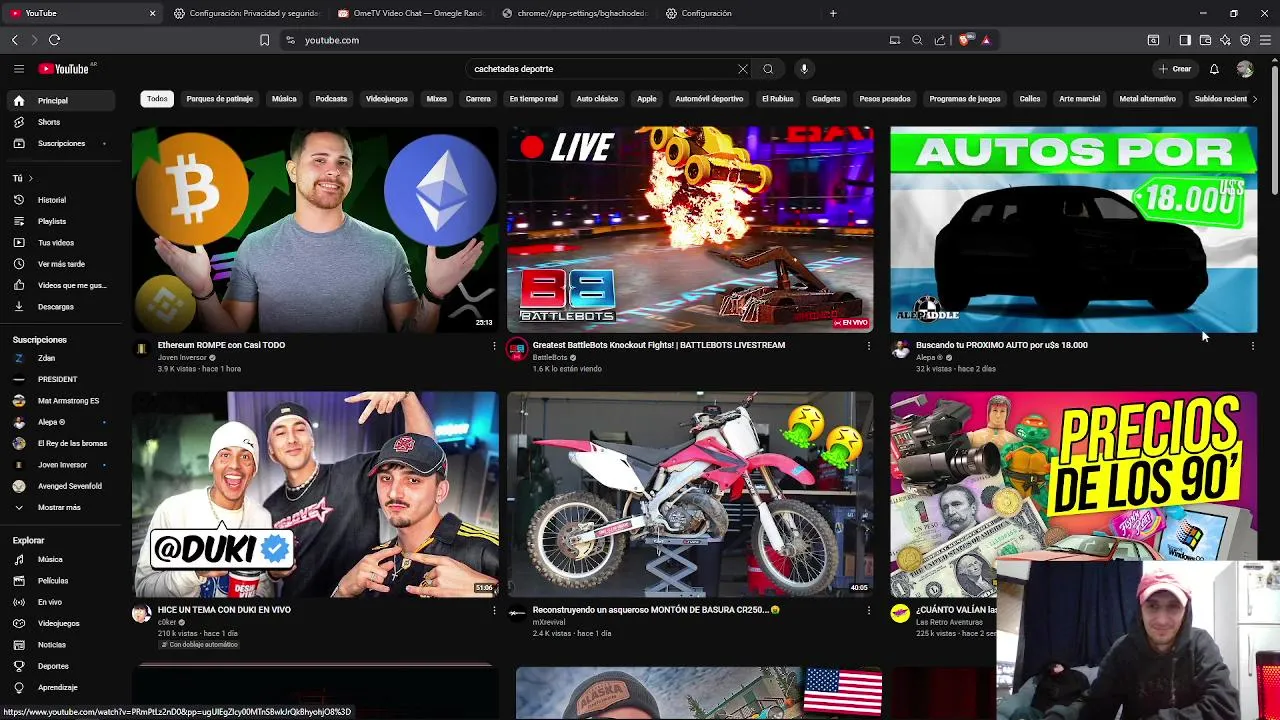
Task: Open Avenged Sevenfold channel
Action: (x=60, y=486)
